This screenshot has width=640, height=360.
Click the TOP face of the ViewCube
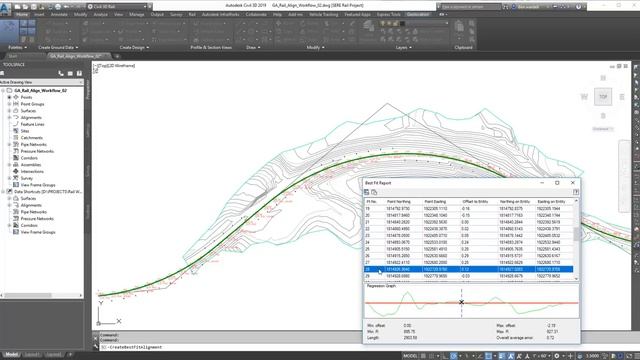(x=603, y=97)
